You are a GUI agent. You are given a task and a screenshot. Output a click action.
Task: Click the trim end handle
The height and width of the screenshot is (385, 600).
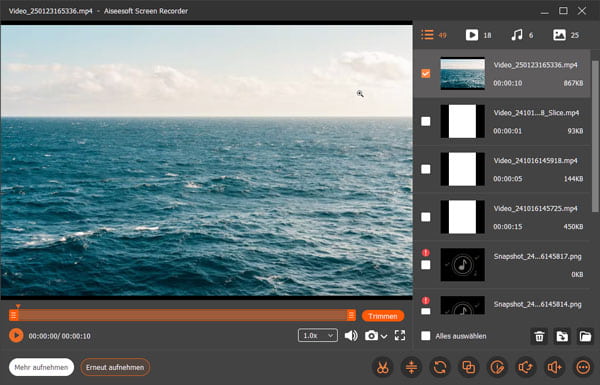point(351,315)
